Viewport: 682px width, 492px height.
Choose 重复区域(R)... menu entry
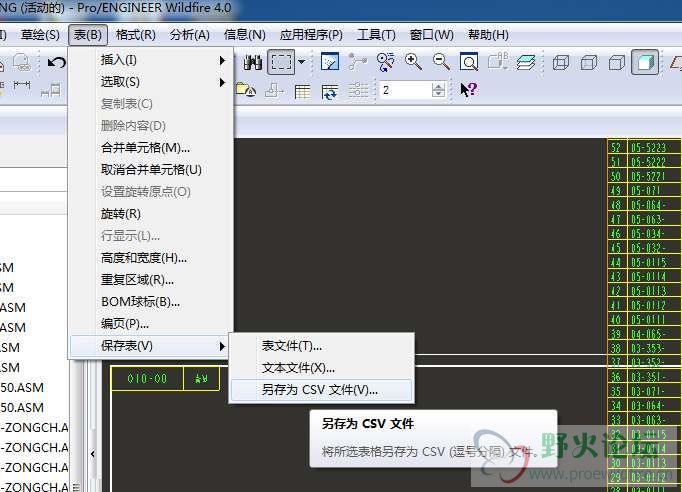click(150, 280)
